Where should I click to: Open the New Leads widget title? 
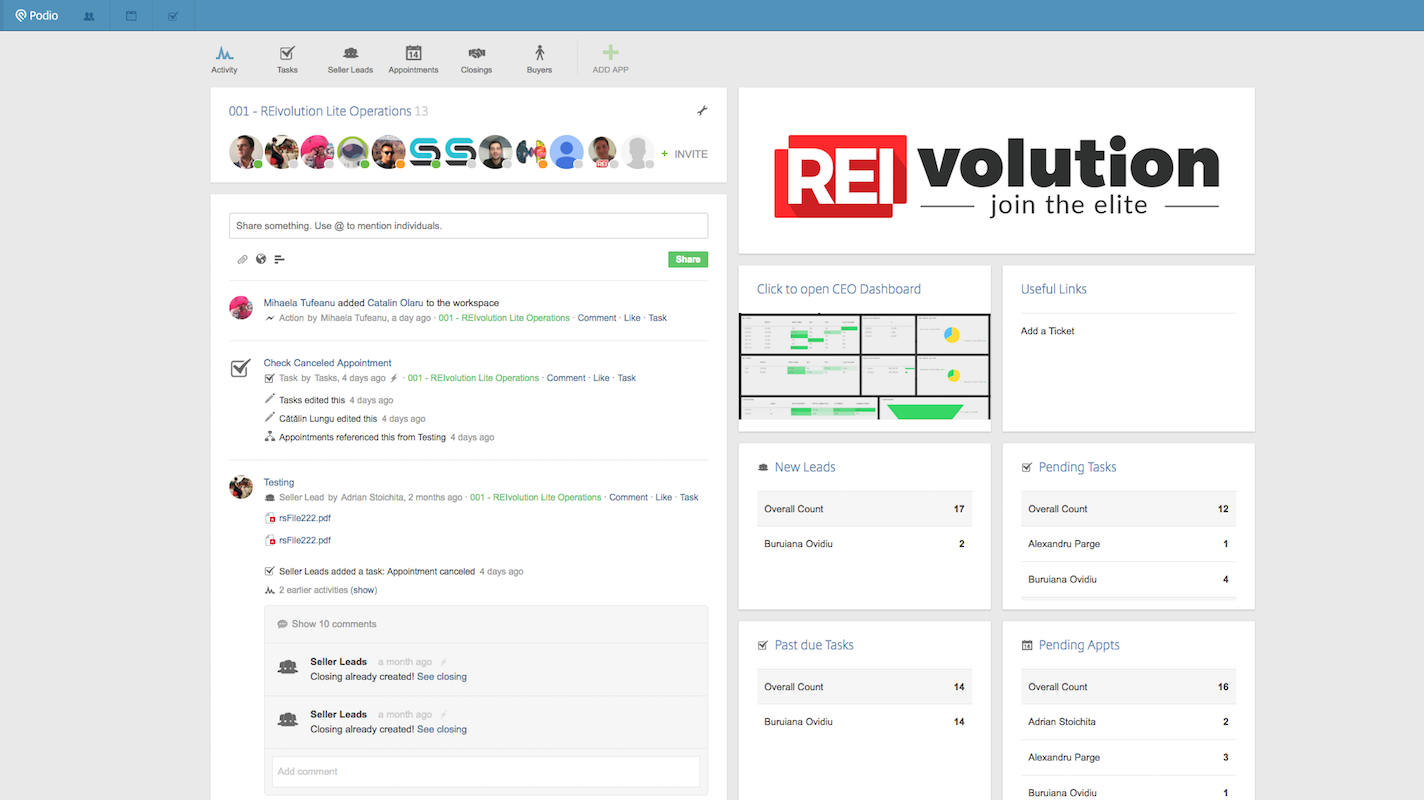[805, 467]
